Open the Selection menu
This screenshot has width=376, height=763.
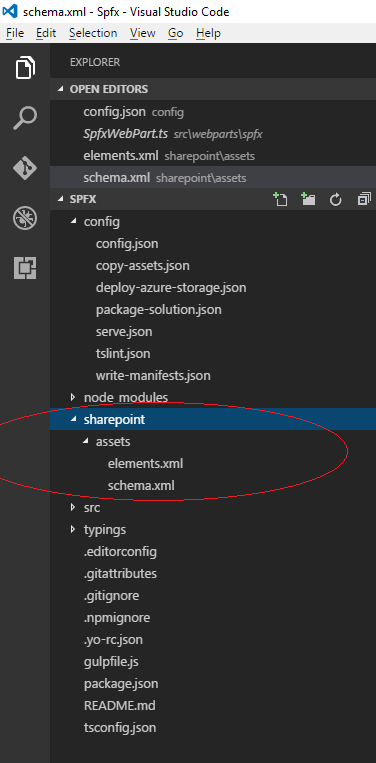(x=93, y=33)
